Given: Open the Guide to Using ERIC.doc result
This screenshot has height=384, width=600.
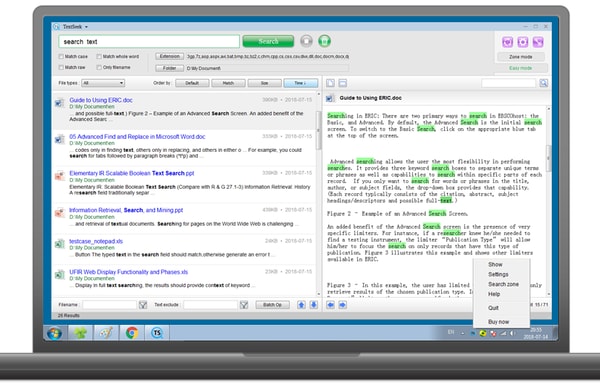Looking at the screenshot, I should [101, 100].
